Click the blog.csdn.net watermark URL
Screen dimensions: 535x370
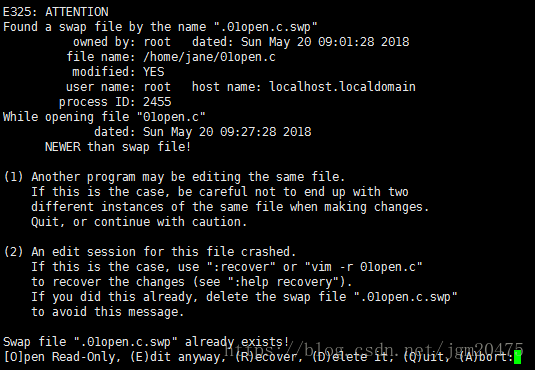(x=374, y=349)
